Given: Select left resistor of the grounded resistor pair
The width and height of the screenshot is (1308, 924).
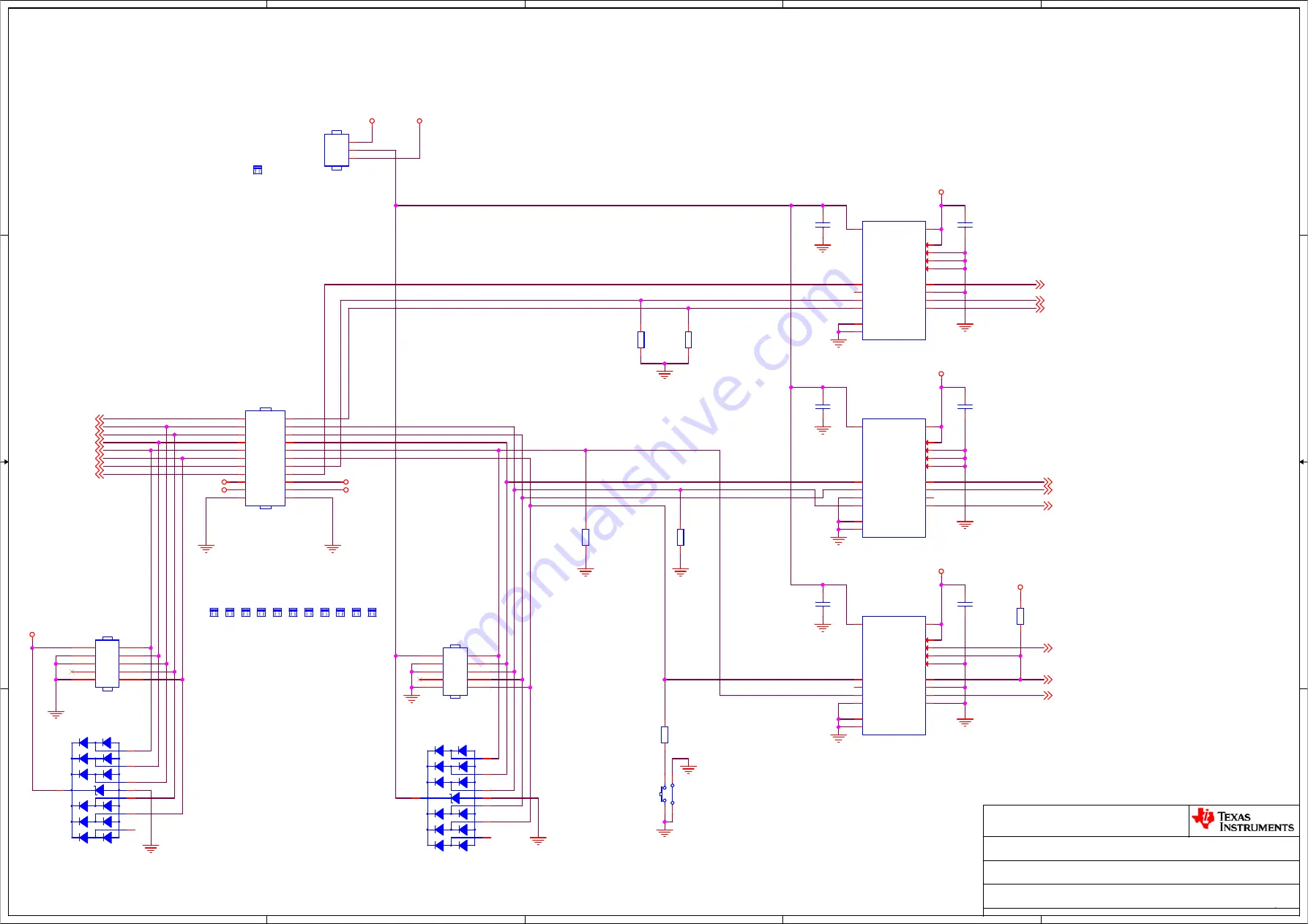Looking at the screenshot, I should click(640, 339).
